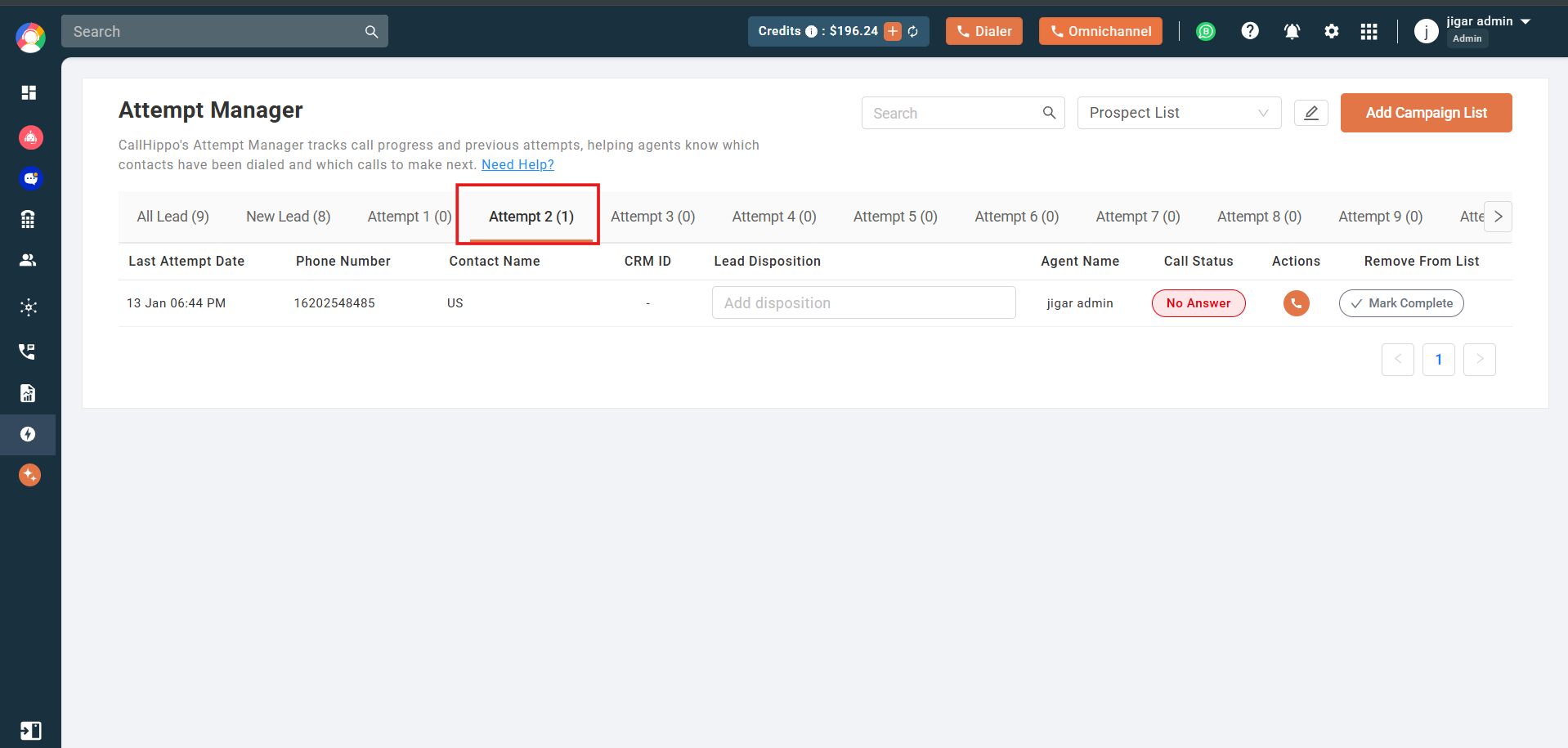Click page number 1

click(1439, 360)
